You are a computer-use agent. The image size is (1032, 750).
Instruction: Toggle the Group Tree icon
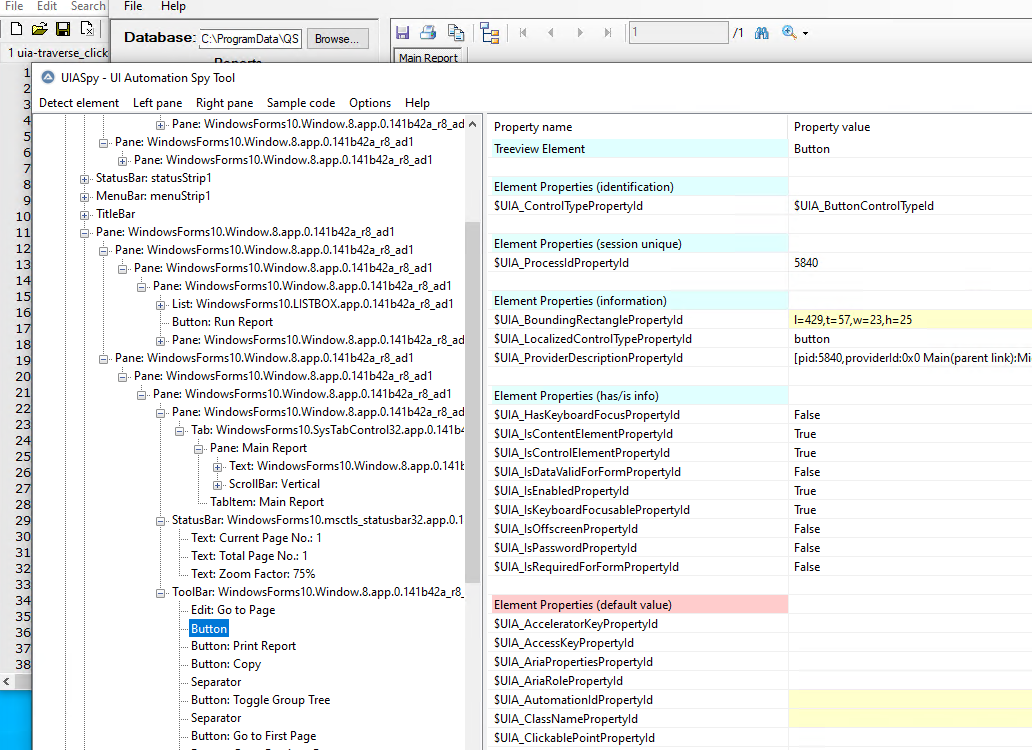pyautogui.click(x=490, y=32)
